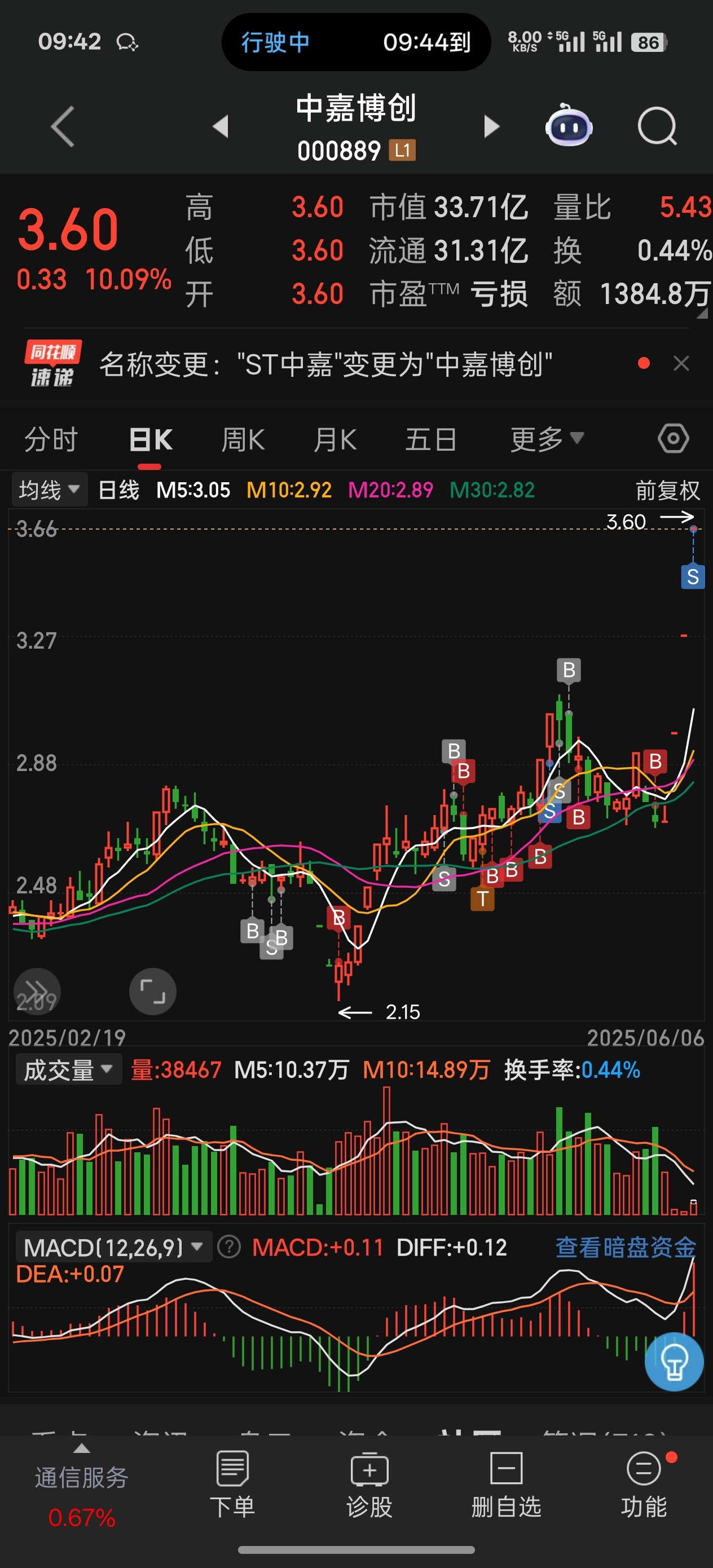Tap the stock name 中嘉博创
Viewport: 713px width, 1568px height.
356,108
